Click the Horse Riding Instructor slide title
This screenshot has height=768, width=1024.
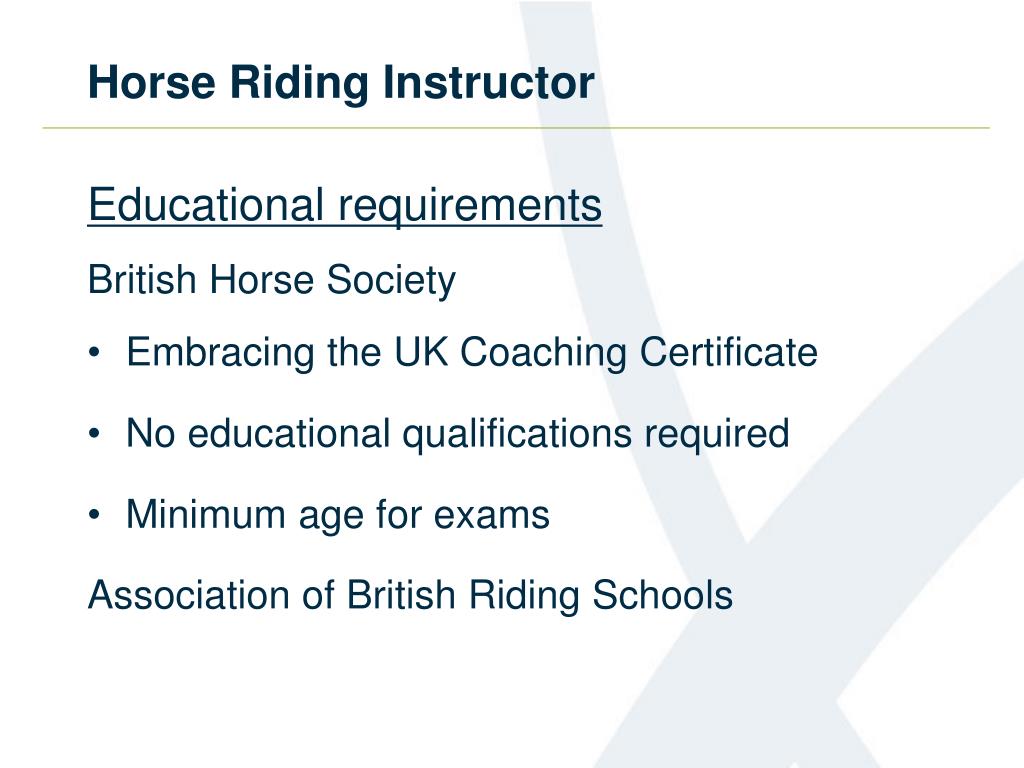pyautogui.click(x=341, y=83)
